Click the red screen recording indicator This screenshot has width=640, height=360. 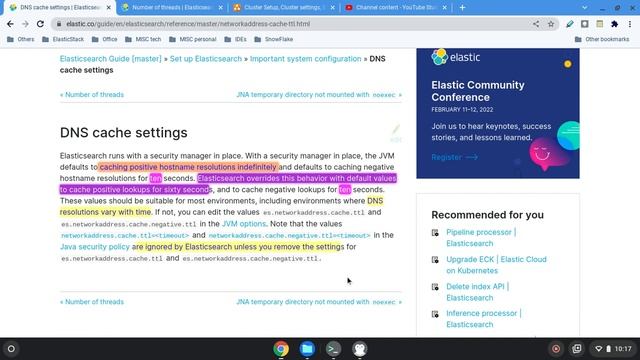point(556,349)
